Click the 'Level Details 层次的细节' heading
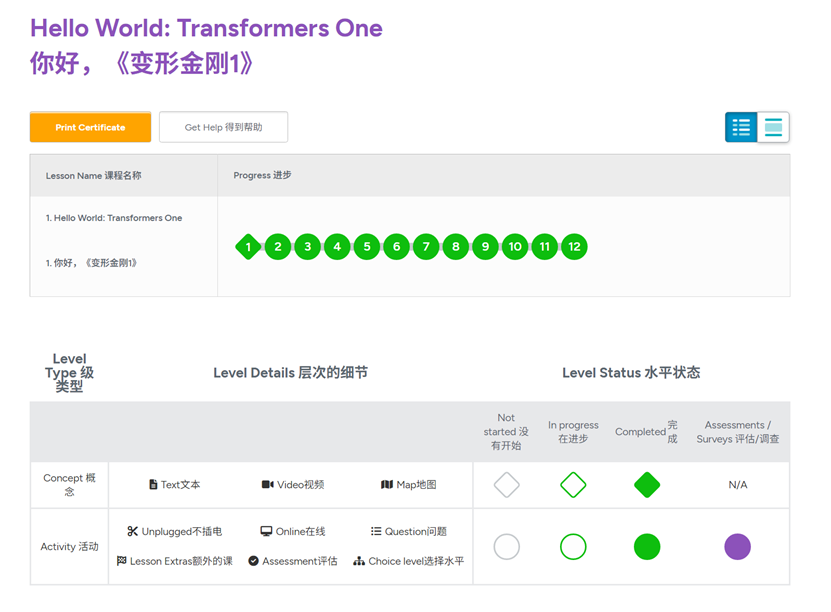 pos(290,372)
